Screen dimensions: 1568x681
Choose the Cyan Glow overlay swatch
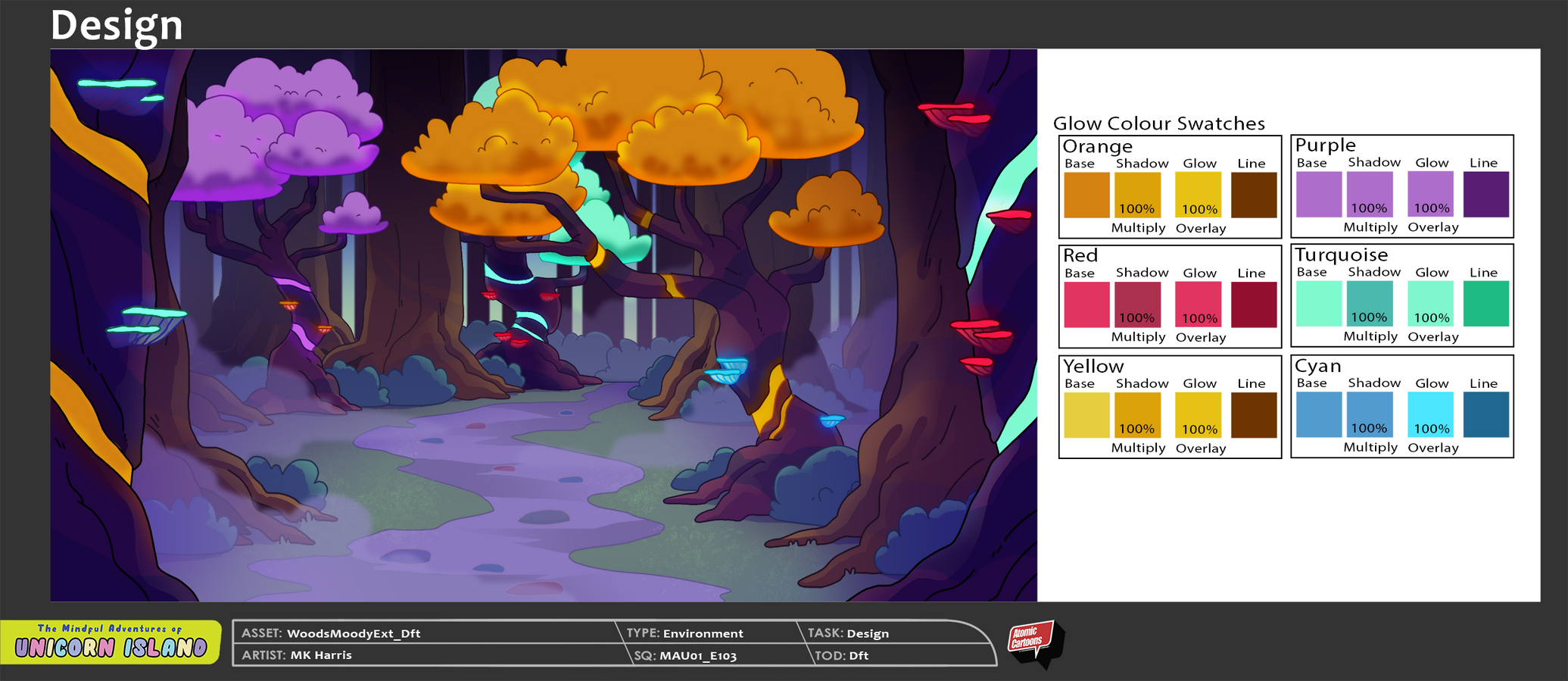[x=1430, y=414]
